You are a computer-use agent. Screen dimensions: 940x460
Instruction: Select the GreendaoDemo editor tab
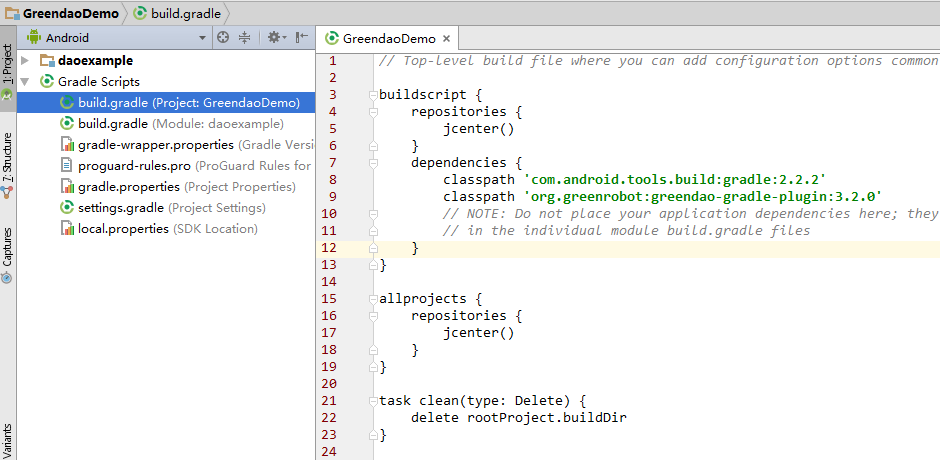[388, 38]
